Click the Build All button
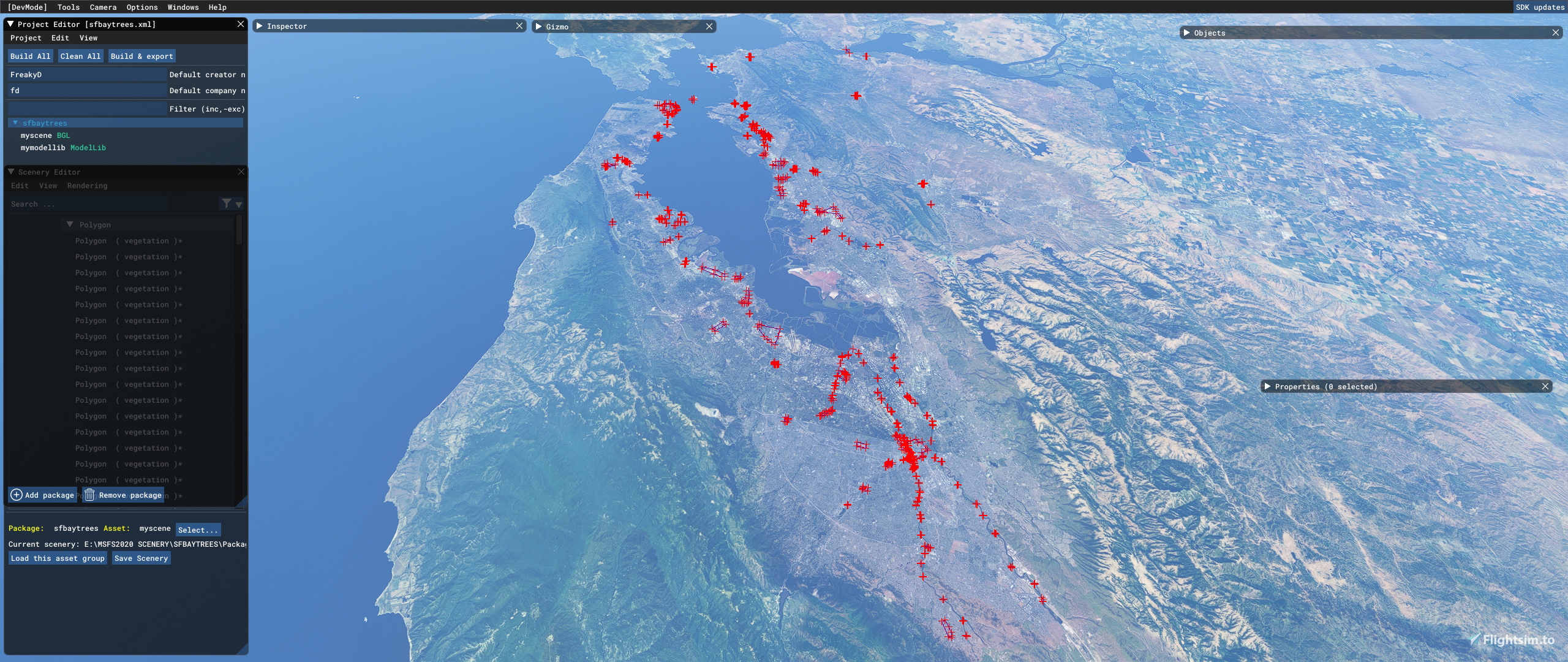Screen dimensions: 1568x662 [30, 56]
